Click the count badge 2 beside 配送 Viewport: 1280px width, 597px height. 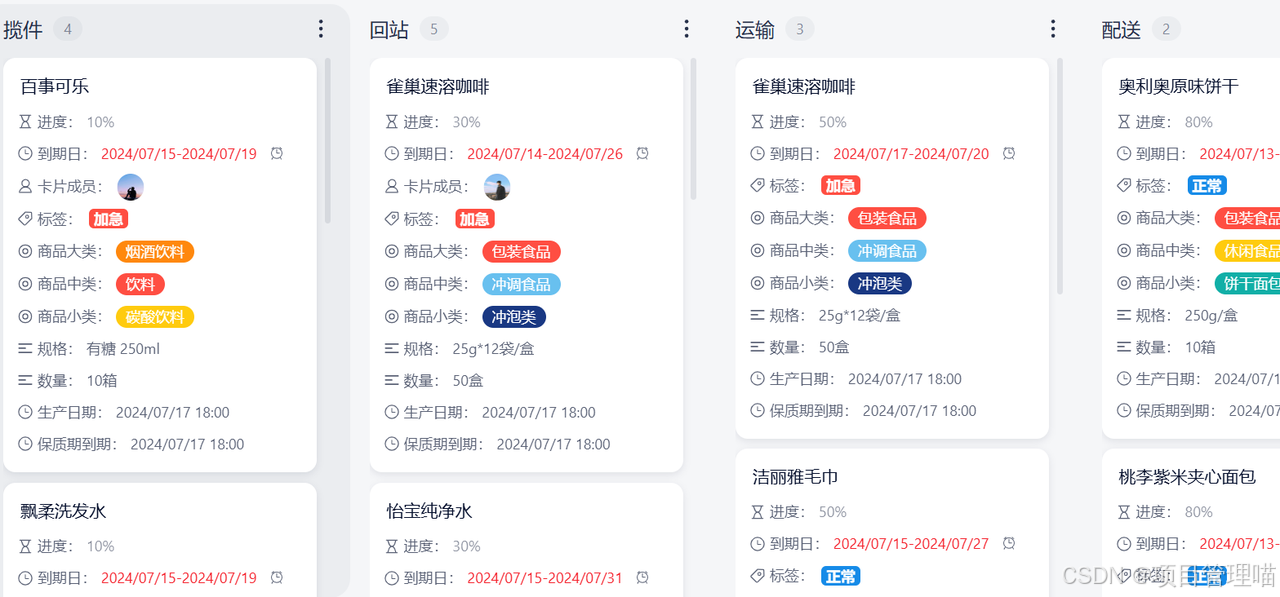pos(1166,29)
